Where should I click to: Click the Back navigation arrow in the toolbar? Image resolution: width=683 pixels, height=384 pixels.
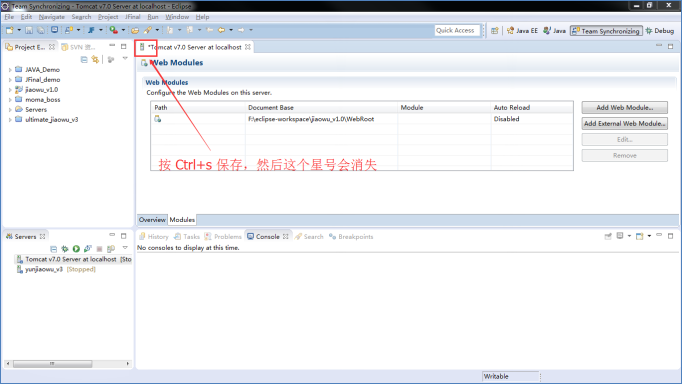click(221, 30)
